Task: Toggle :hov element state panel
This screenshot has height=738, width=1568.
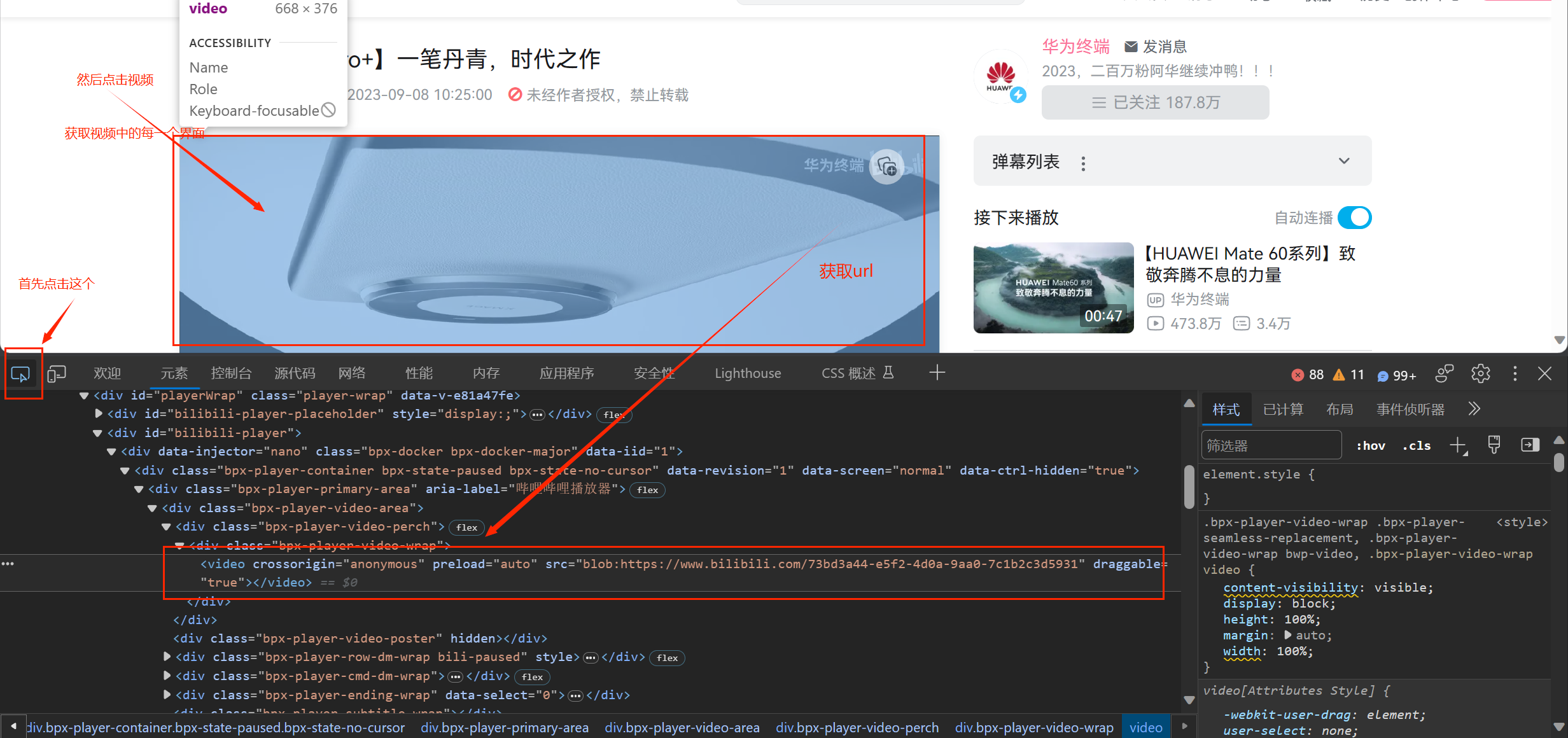Action: (1371, 446)
